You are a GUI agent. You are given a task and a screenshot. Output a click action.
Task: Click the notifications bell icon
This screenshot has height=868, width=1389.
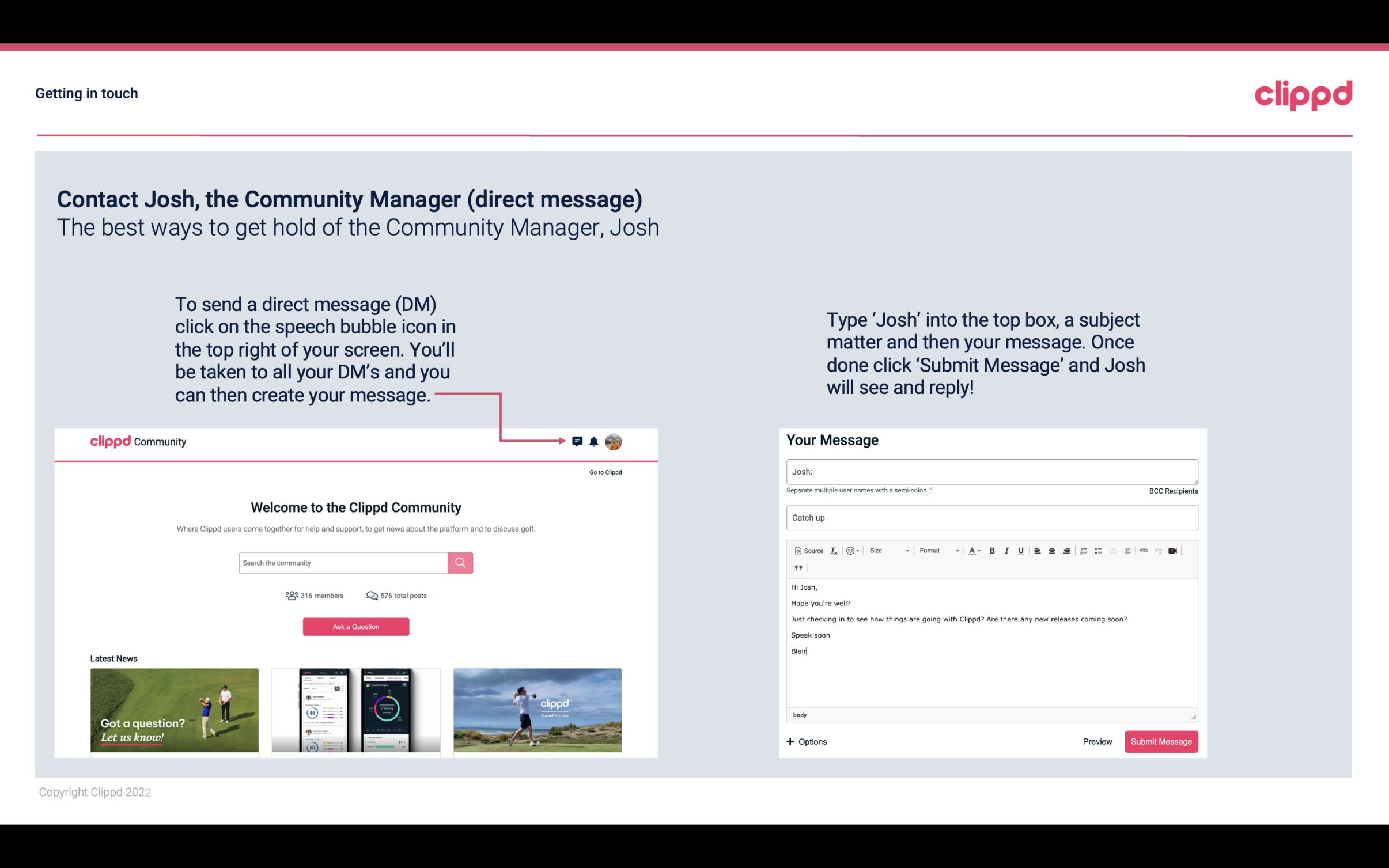[594, 441]
